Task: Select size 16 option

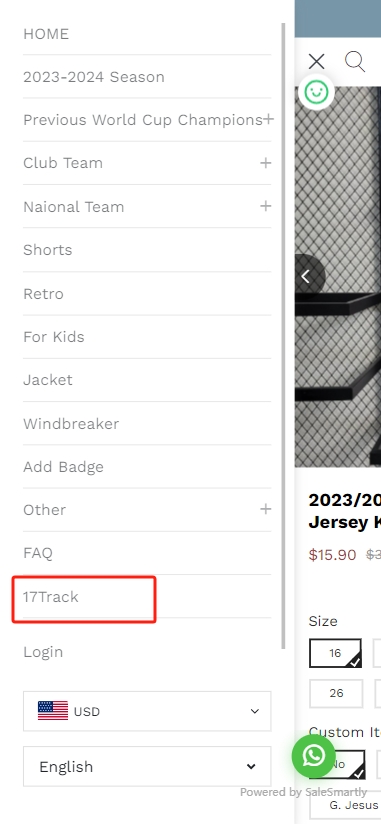Action: click(335, 653)
